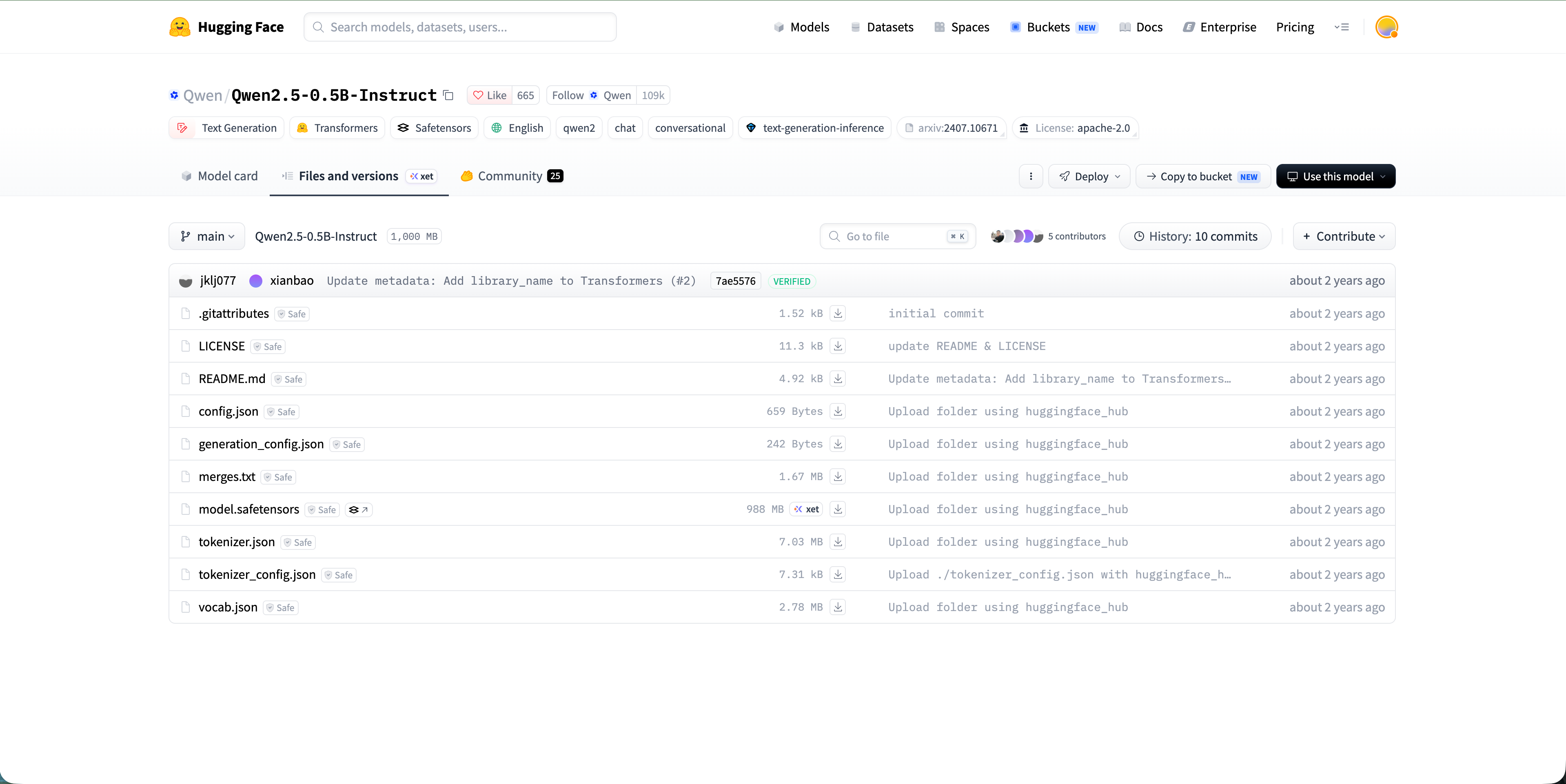Follow the Qwen organization
The height and width of the screenshot is (784, 1566).
pos(591,95)
